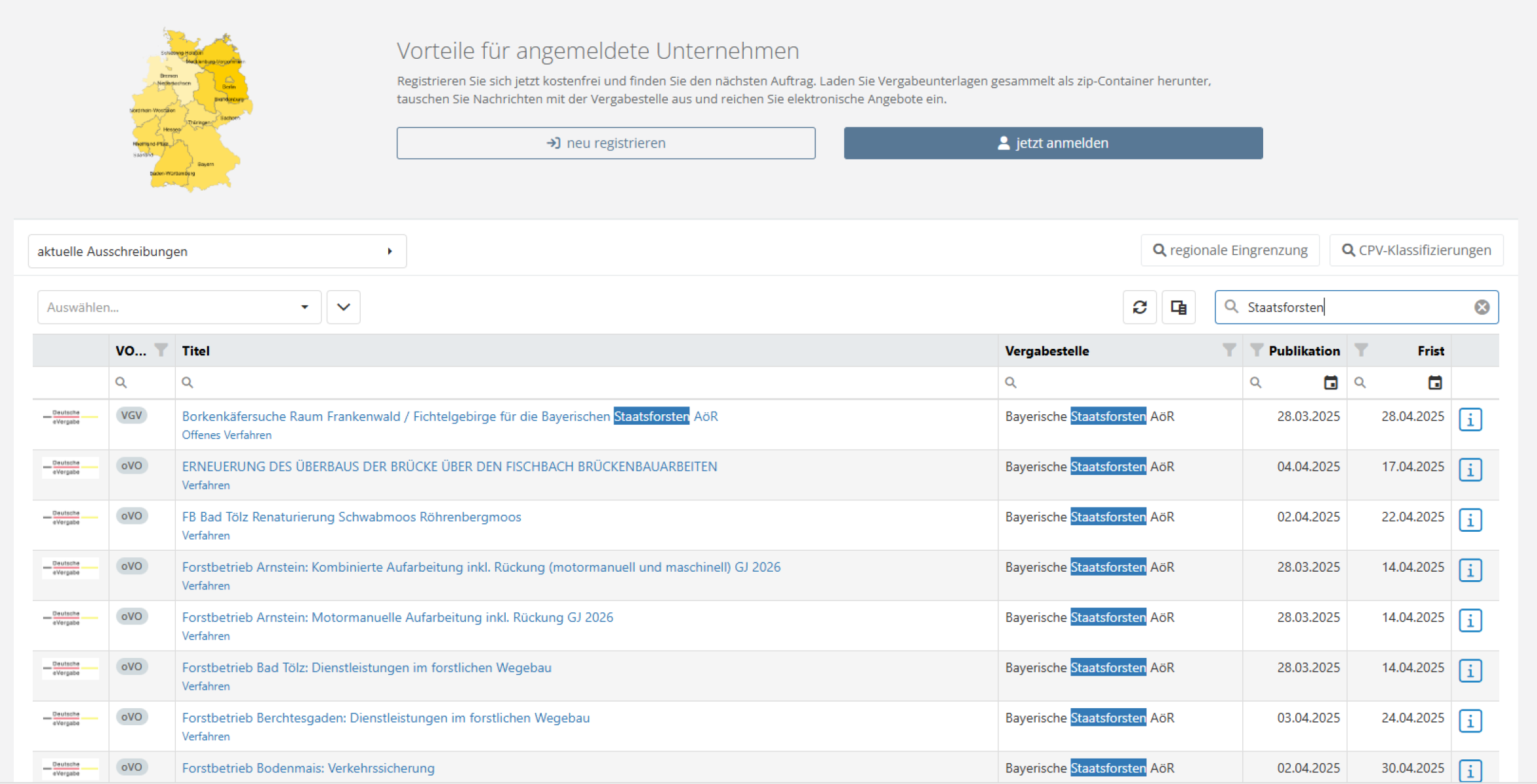Viewport: 1537px width, 784px height.
Task: Open the column chooser icon
Action: (x=1178, y=307)
